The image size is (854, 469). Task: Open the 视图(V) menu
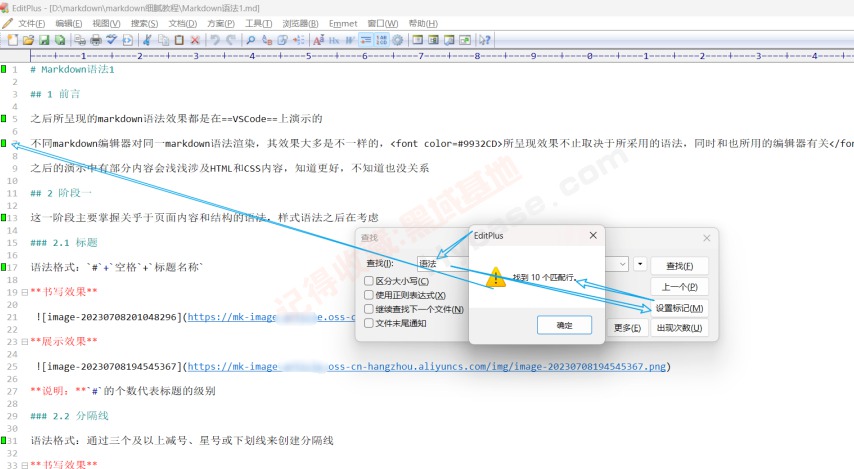(x=106, y=23)
